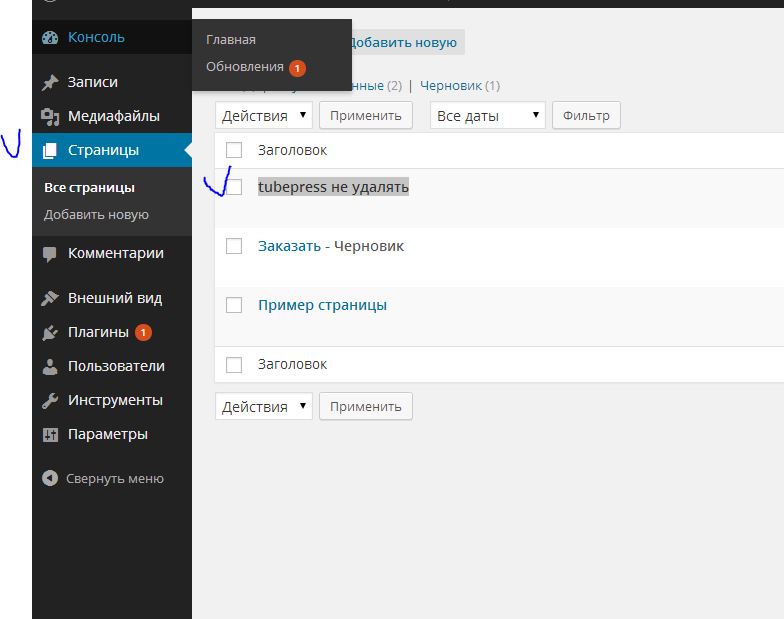The height and width of the screenshot is (619, 784).
Task: Open the tubepress не удалять page link
Action: tap(334, 187)
